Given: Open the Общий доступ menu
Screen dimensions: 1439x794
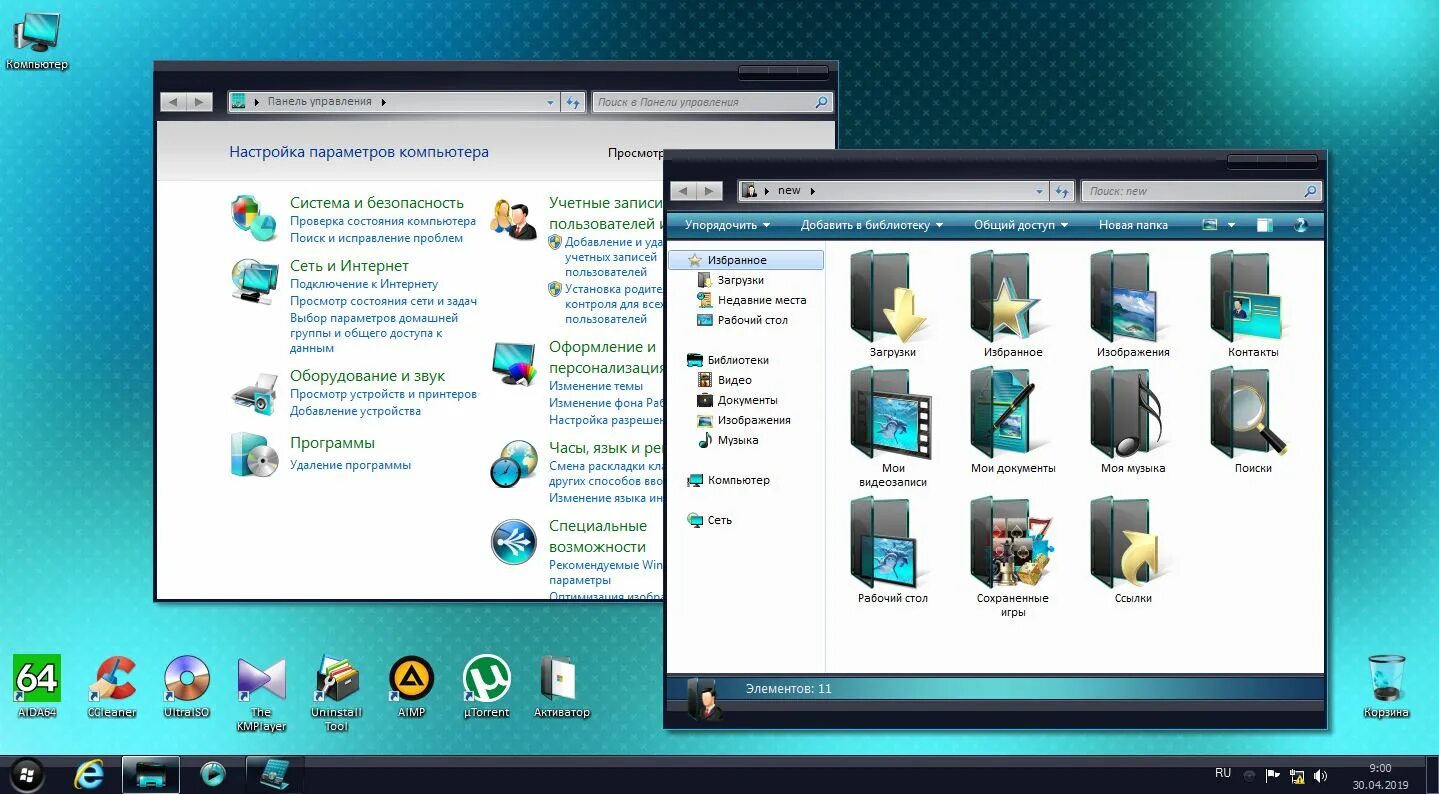Looking at the screenshot, I should [1019, 225].
